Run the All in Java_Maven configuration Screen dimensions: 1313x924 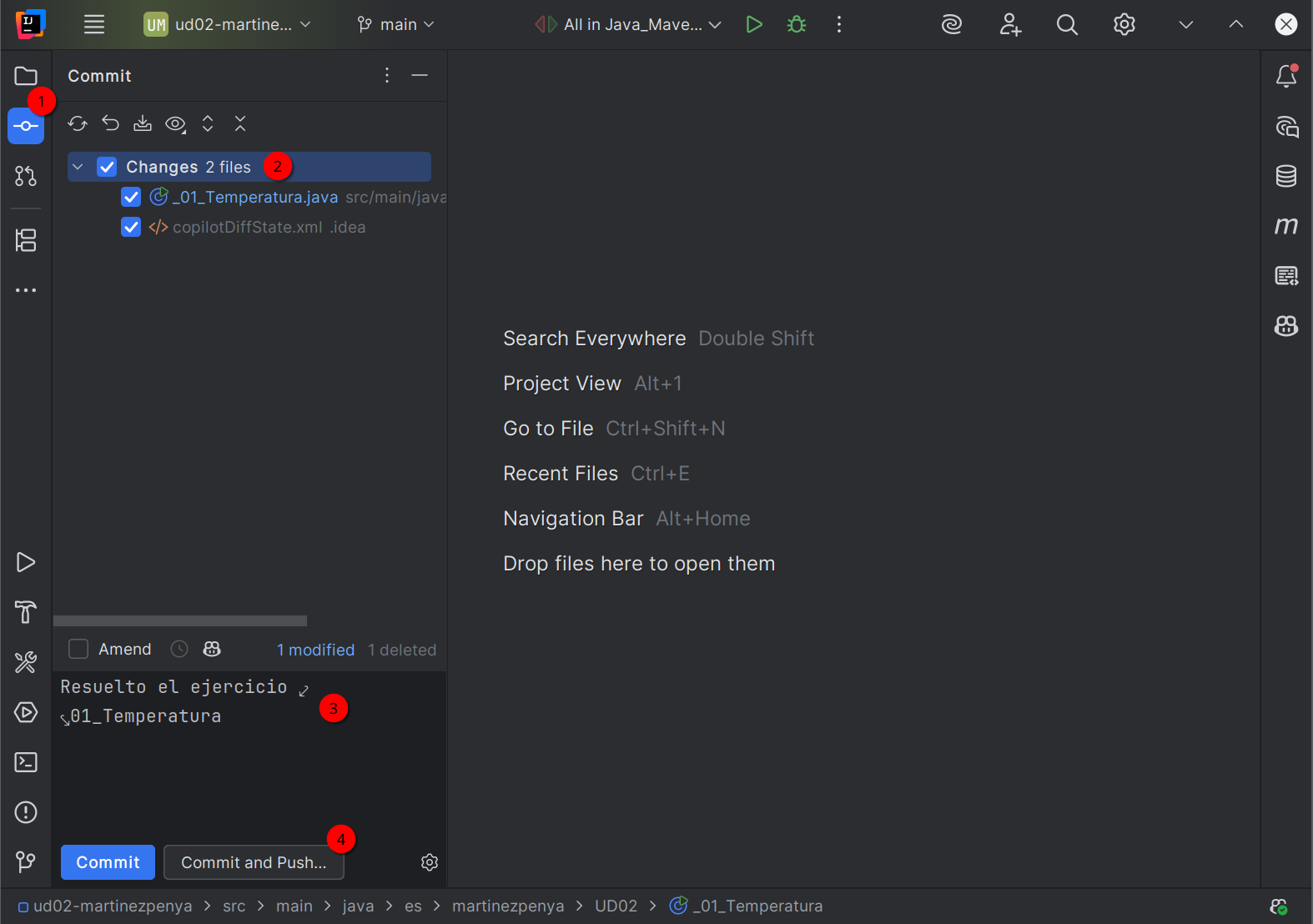tap(754, 24)
